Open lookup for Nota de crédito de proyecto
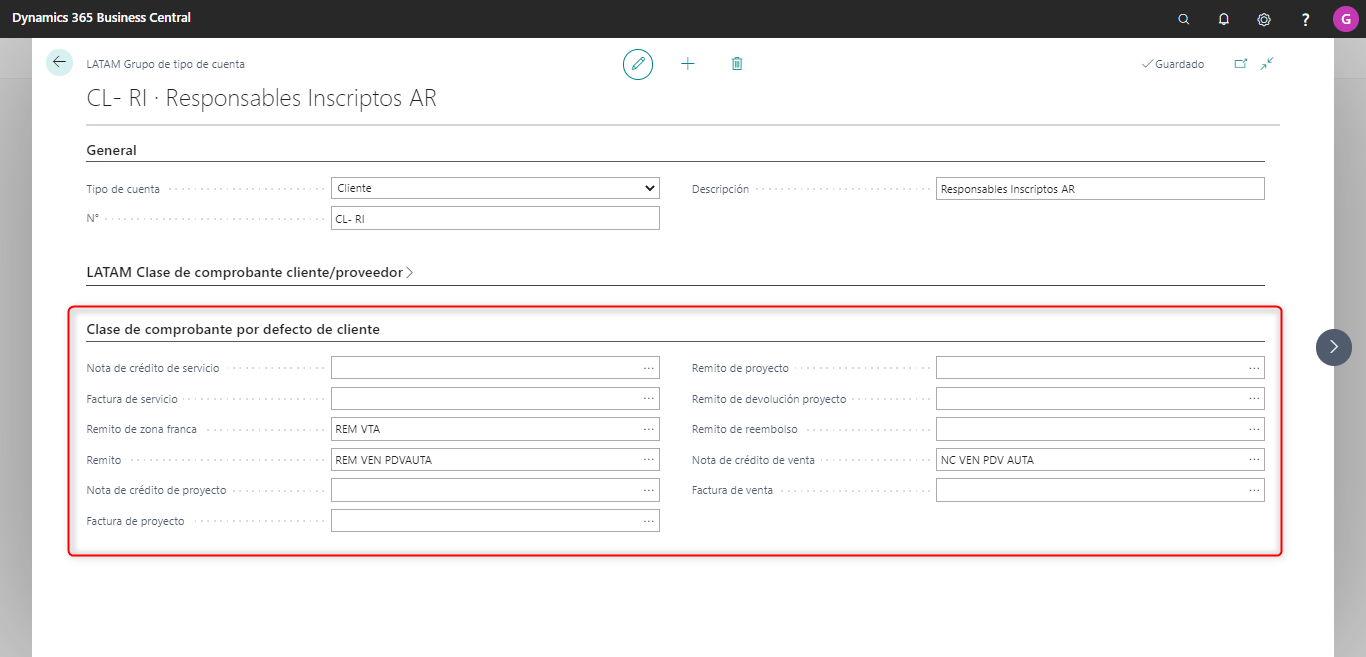The width and height of the screenshot is (1366, 657). click(x=649, y=490)
